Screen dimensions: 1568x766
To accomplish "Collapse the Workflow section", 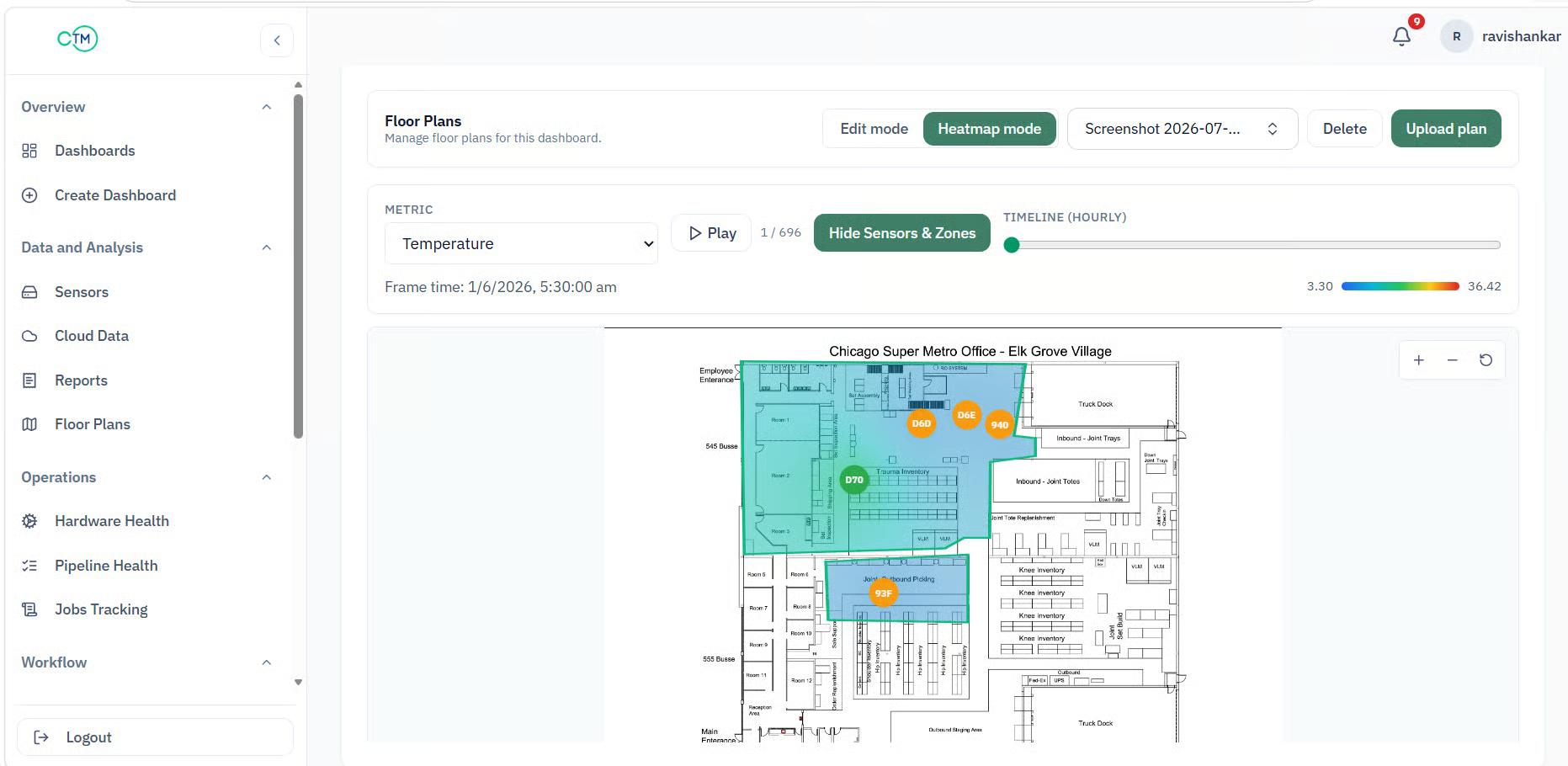I will pyautogui.click(x=267, y=662).
